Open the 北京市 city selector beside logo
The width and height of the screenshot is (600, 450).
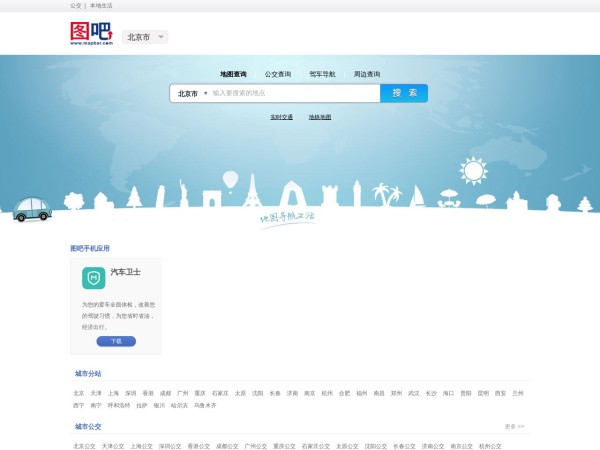pyautogui.click(x=145, y=37)
